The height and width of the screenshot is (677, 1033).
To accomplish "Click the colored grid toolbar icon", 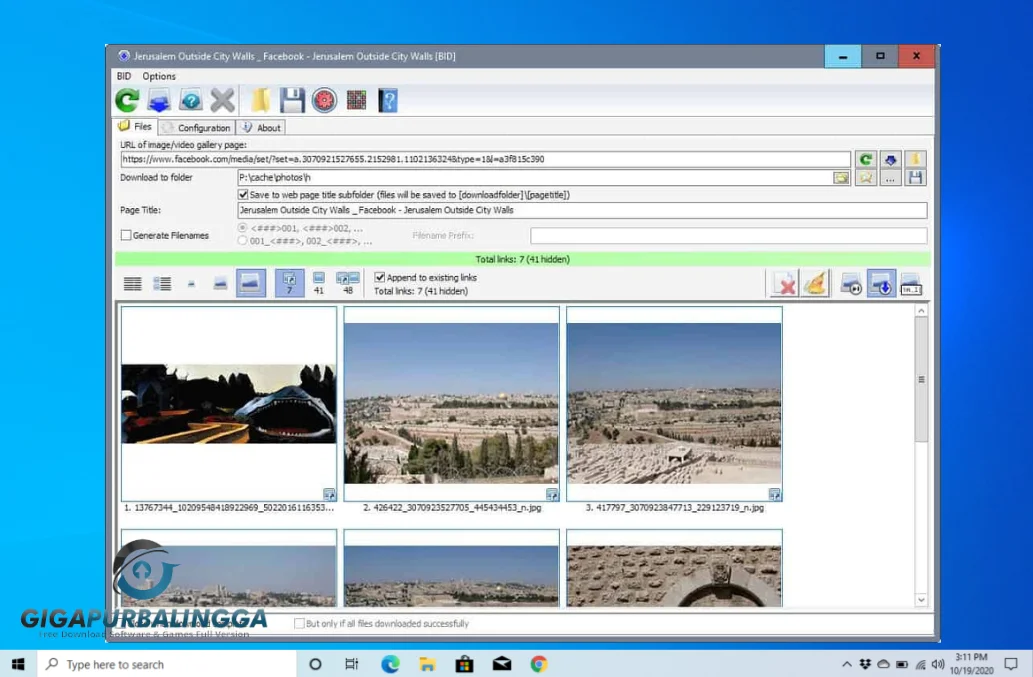I will (356, 101).
